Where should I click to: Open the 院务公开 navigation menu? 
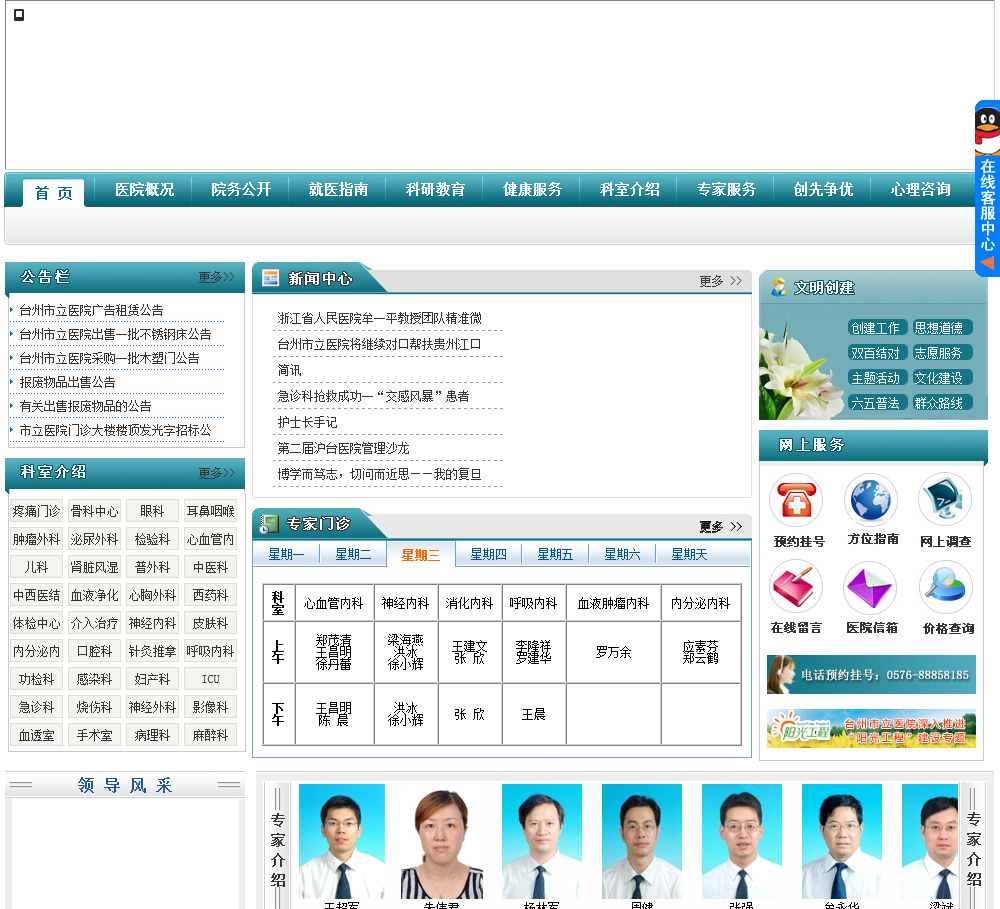pos(241,189)
